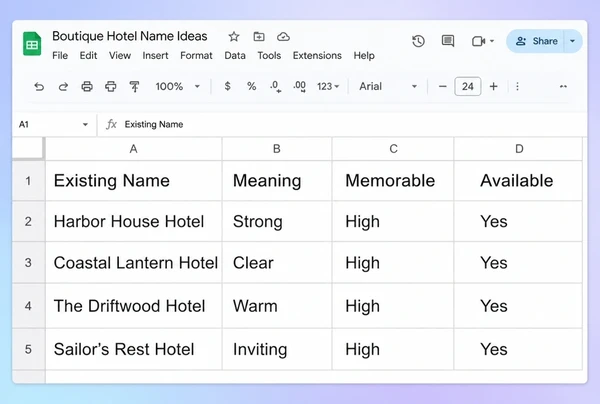Open the Arial font dropdown
600x404 pixels.
click(x=388, y=86)
